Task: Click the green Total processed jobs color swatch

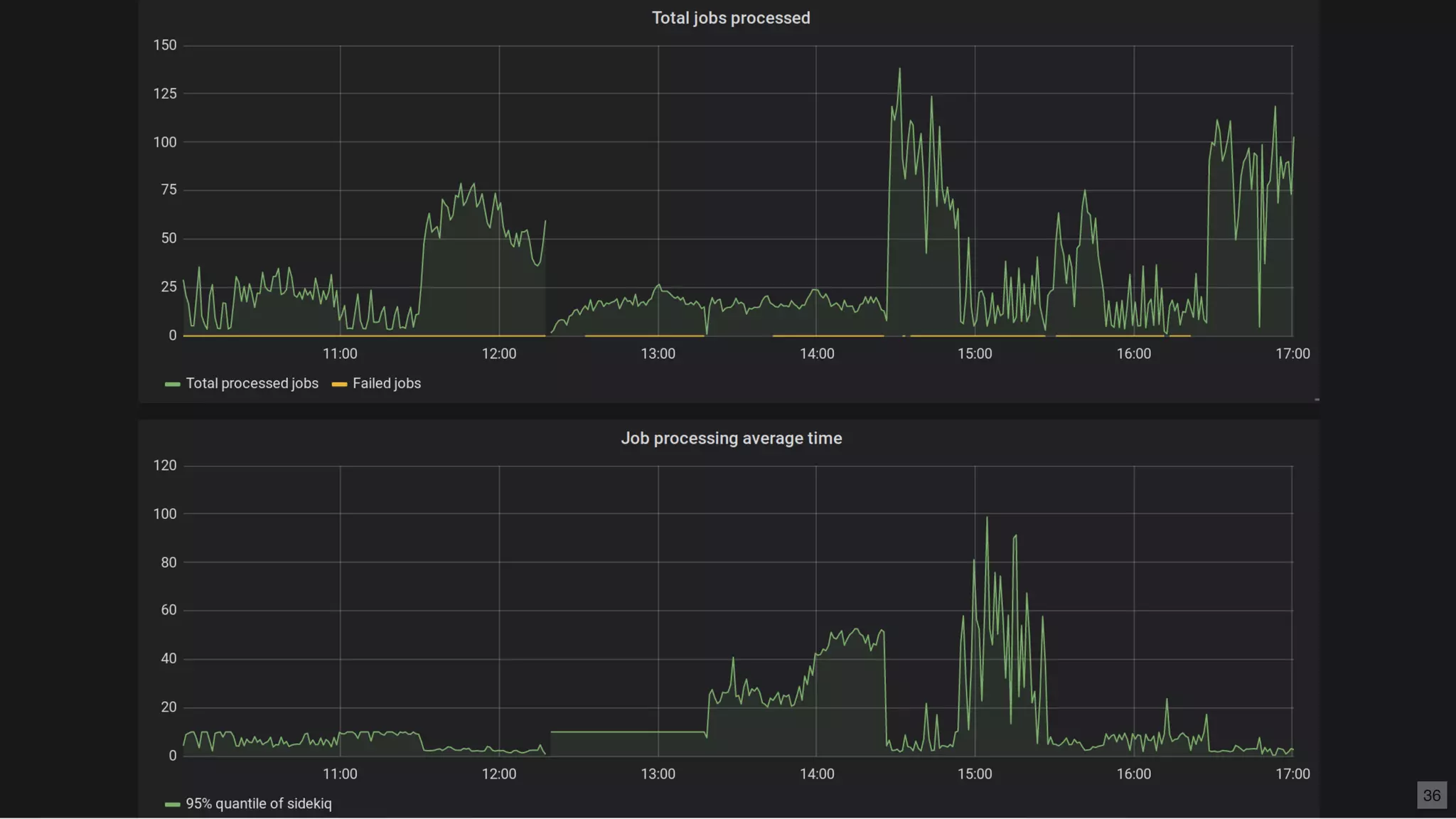Action: [x=172, y=384]
